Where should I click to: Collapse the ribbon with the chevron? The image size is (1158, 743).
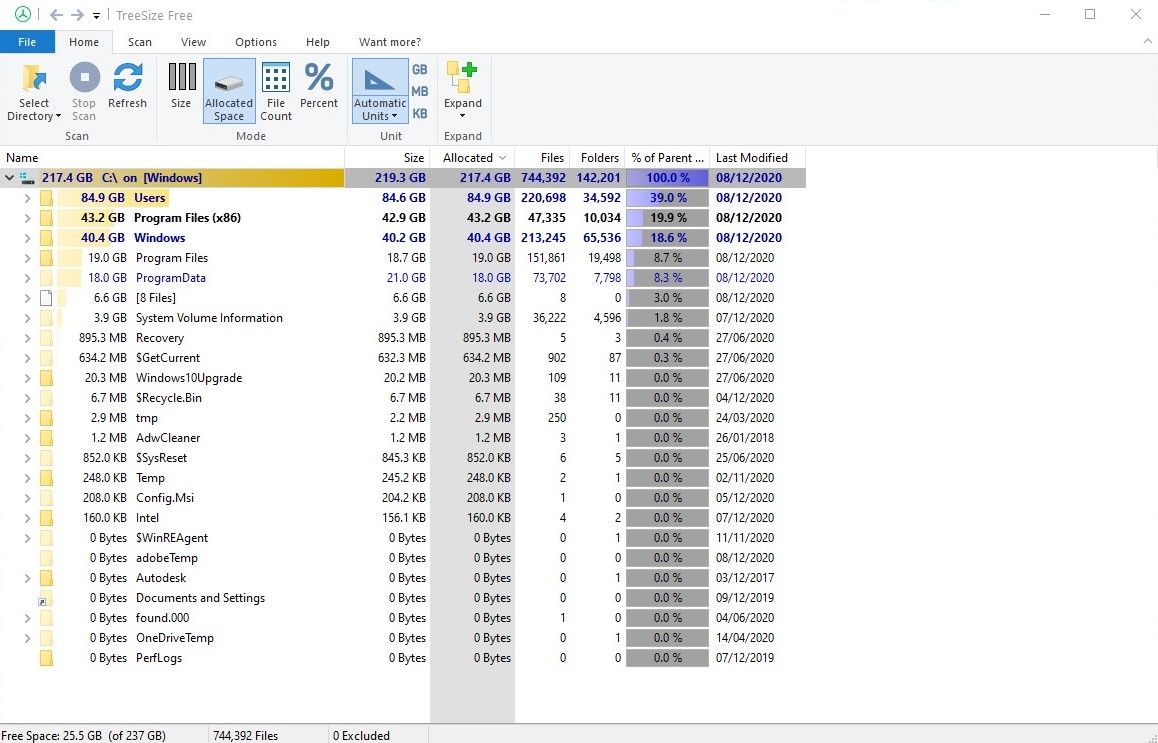(1147, 41)
